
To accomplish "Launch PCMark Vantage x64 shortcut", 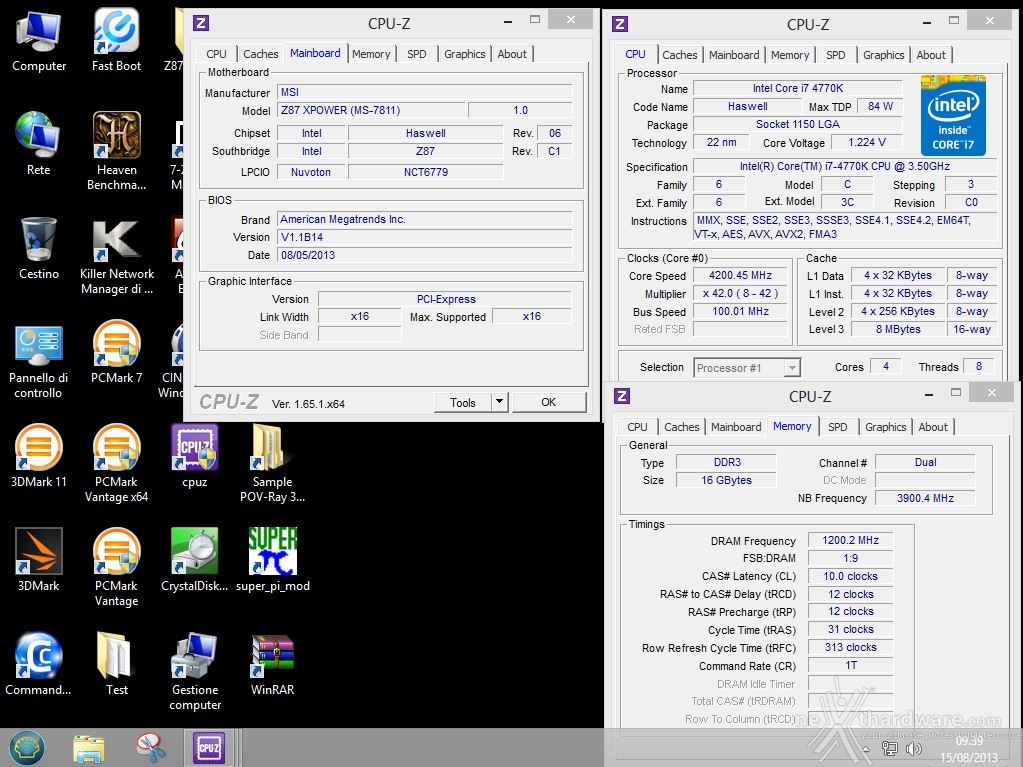I will 116,464.
